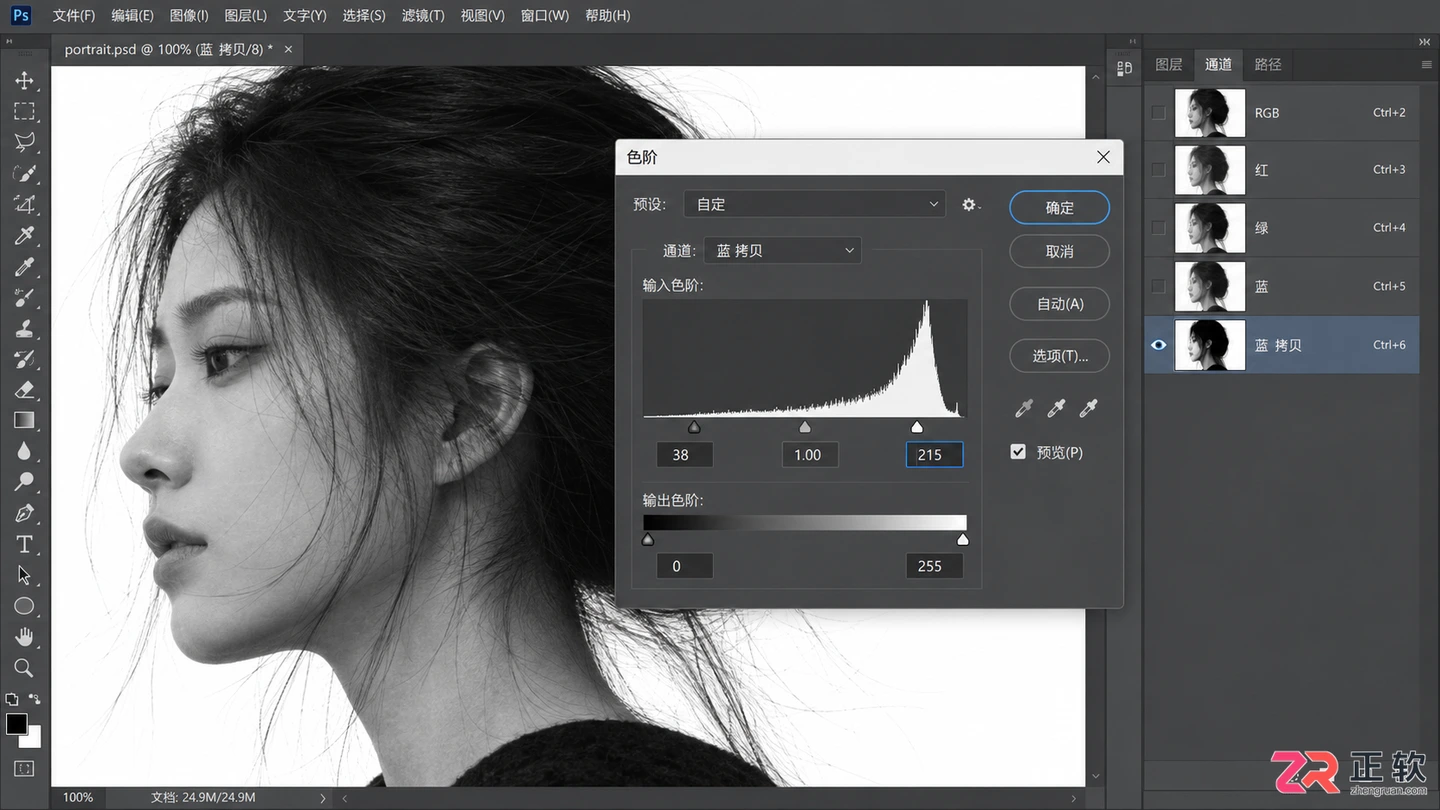The width and height of the screenshot is (1440, 810).
Task: Activate the Horizontal Type tool
Action: [x=24, y=544]
